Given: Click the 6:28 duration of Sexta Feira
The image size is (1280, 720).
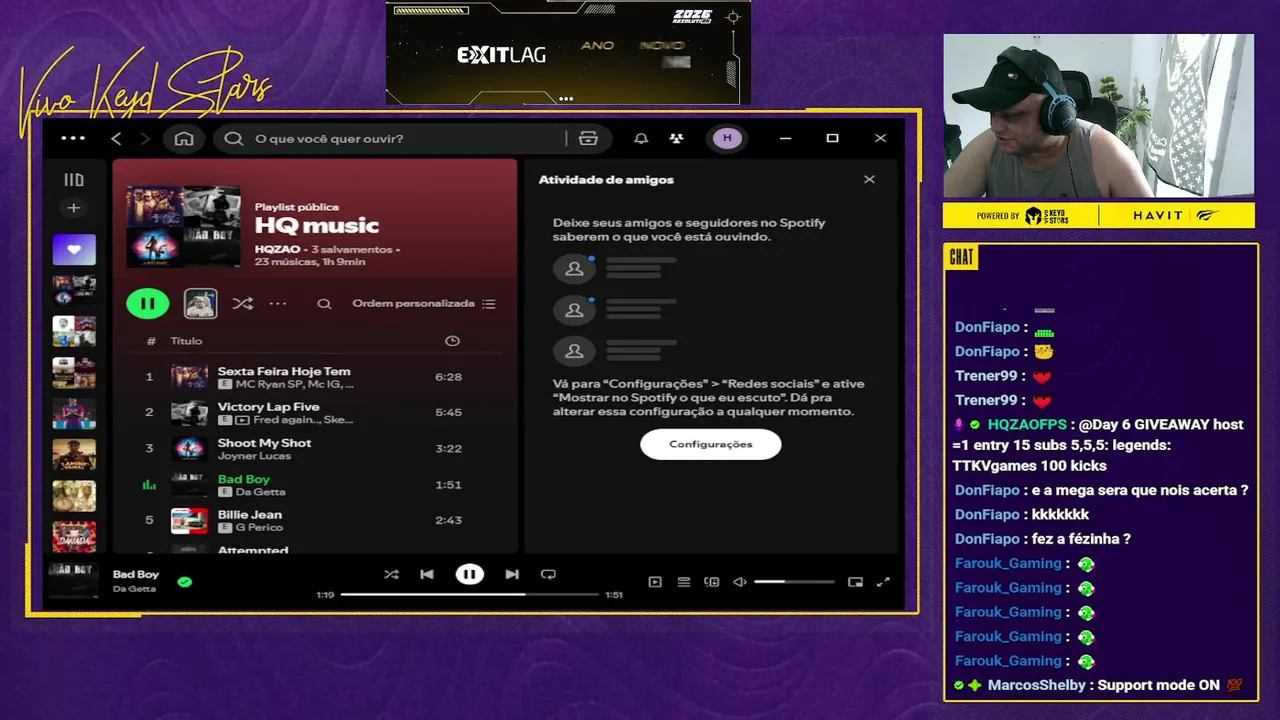Looking at the screenshot, I should coord(448,377).
